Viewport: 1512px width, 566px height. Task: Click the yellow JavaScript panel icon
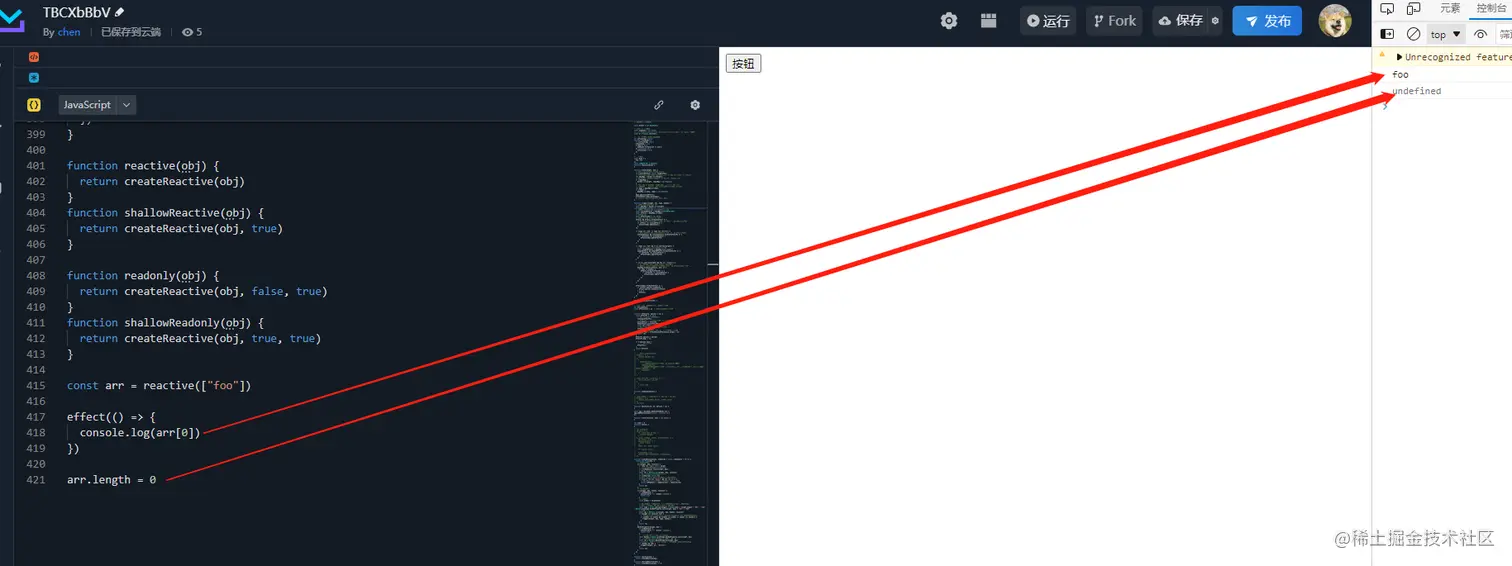coord(34,104)
